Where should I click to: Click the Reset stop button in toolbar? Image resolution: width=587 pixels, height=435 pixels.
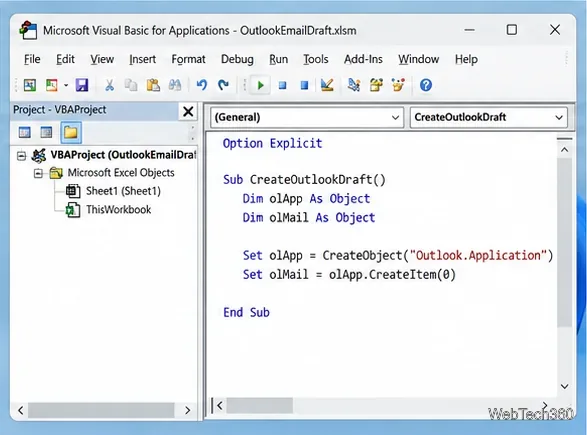pos(305,85)
